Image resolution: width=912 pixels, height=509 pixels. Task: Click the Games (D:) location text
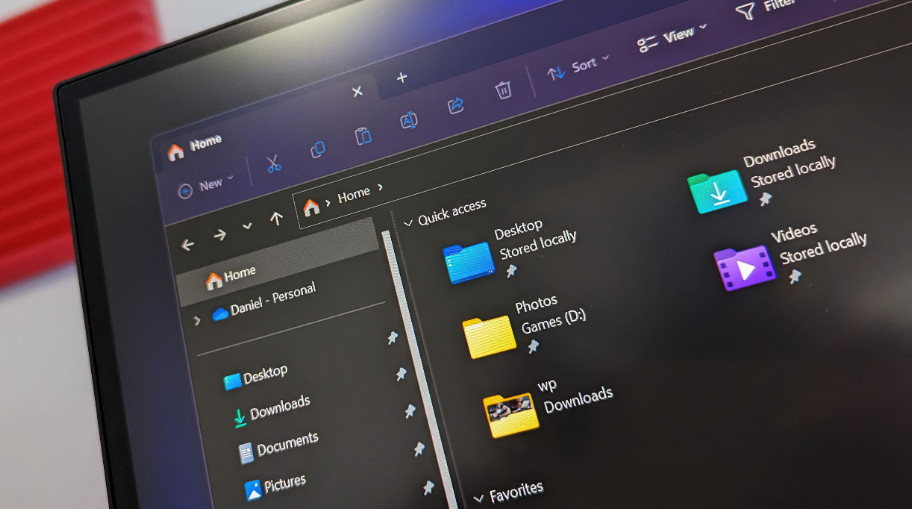553,322
